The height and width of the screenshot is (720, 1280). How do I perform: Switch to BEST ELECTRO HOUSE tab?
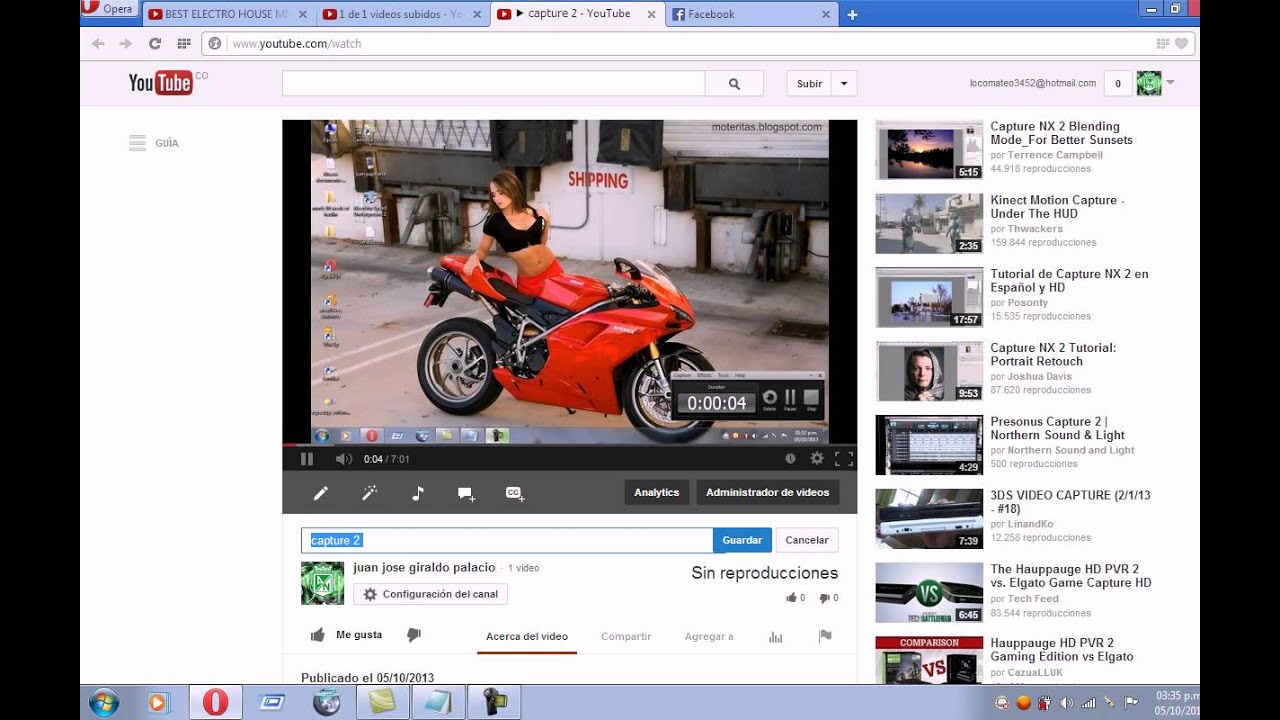(227, 14)
